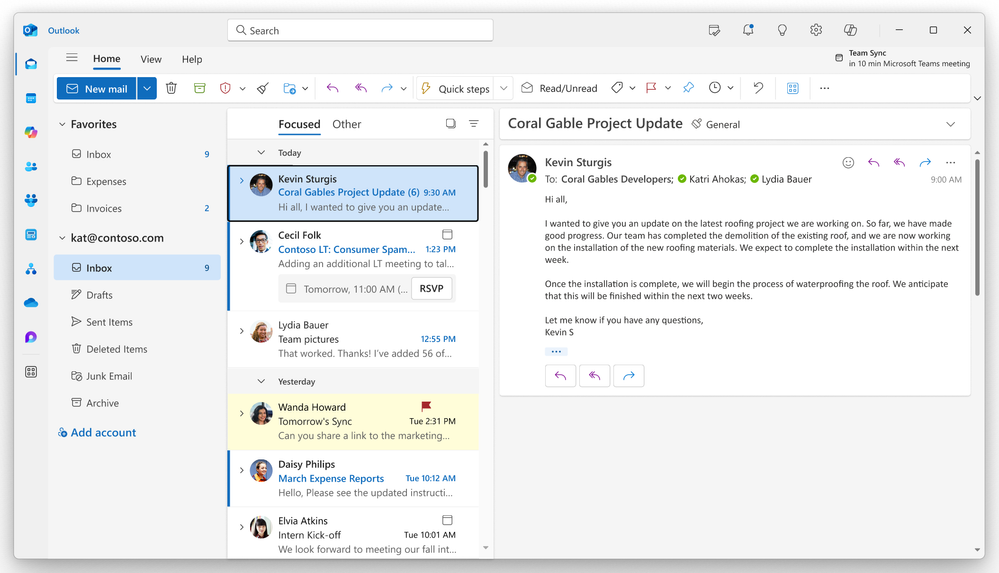Switch to the Focused inbox tab
Image resolution: width=999 pixels, height=573 pixels.
(x=299, y=124)
